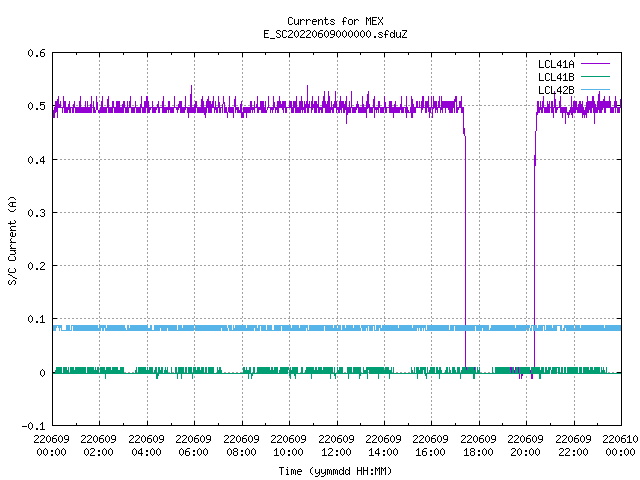The image size is (640, 480).
Task: Click the 0.2 y-axis tick label
Action: (36, 266)
